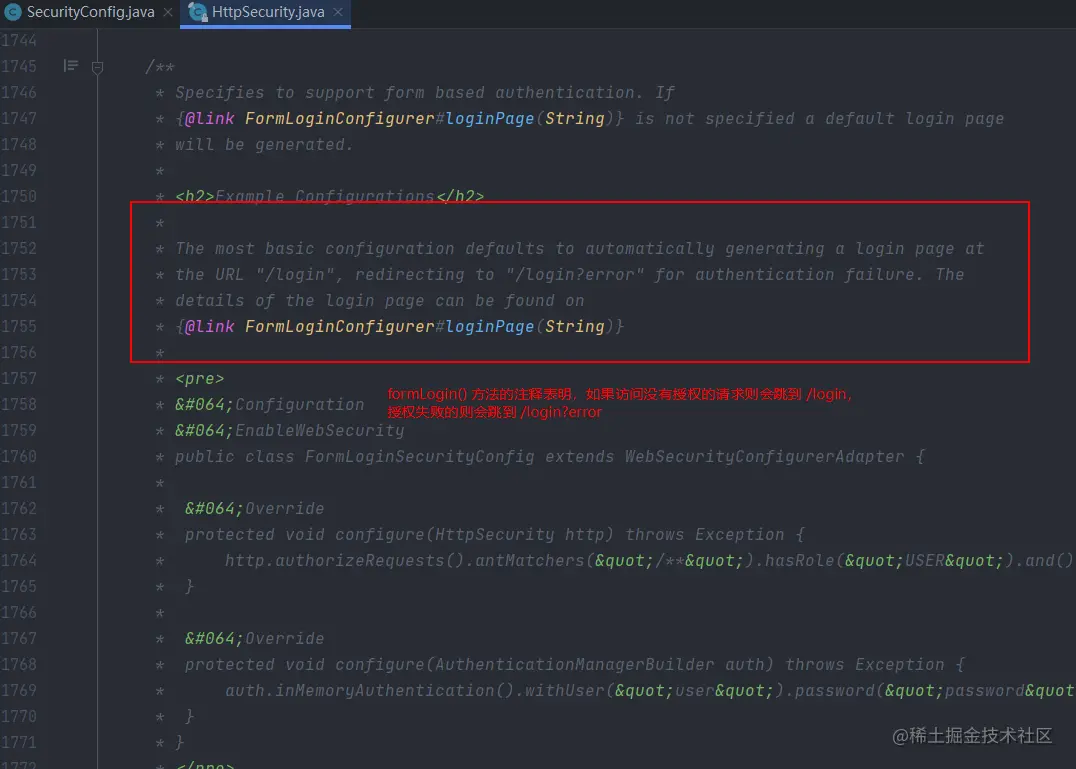Click line number 1757 in gutter
This screenshot has width=1076, height=769.
click(19, 378)
